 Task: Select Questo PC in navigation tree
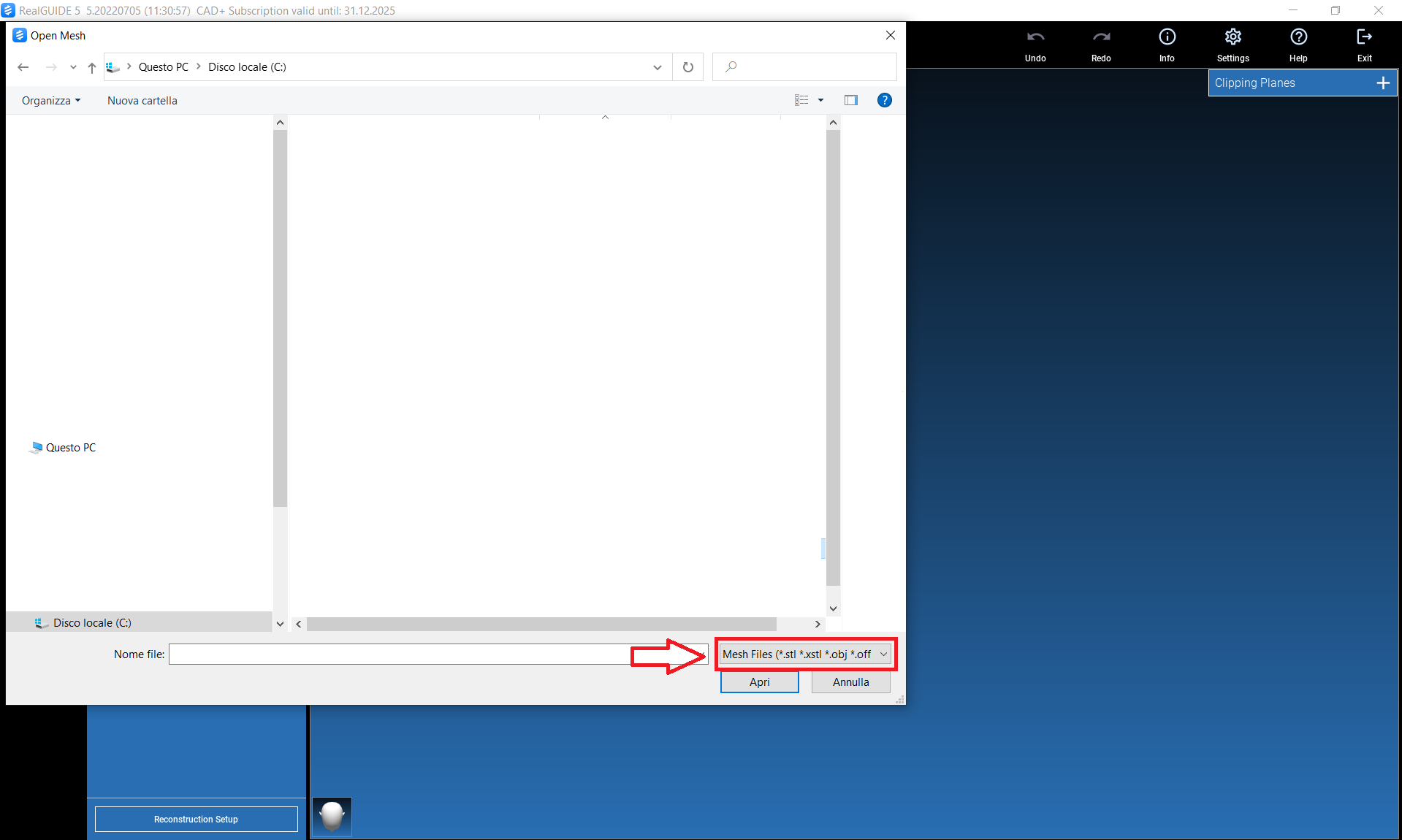[70, 448]
